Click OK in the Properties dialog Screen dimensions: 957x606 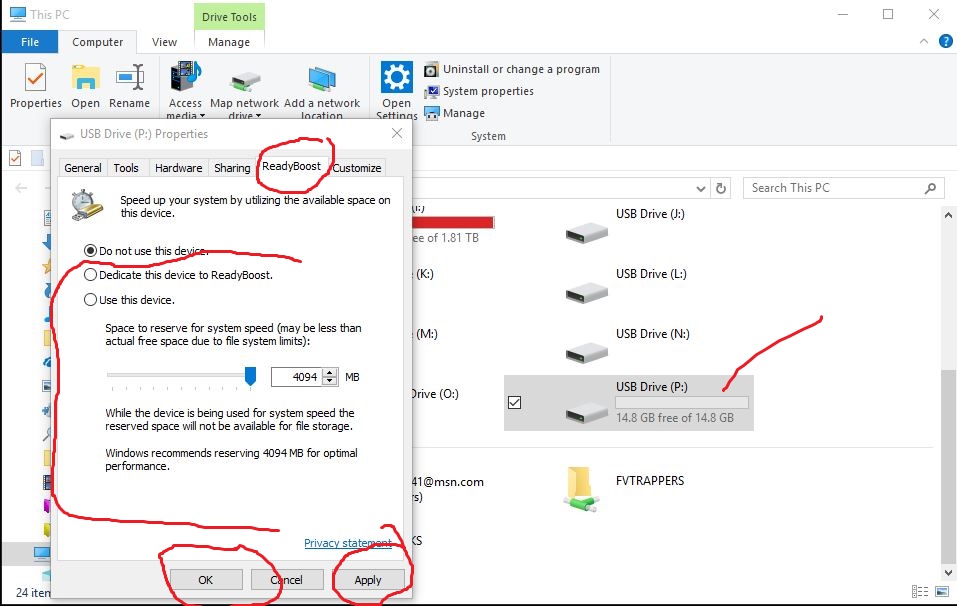tap(206, 580)
